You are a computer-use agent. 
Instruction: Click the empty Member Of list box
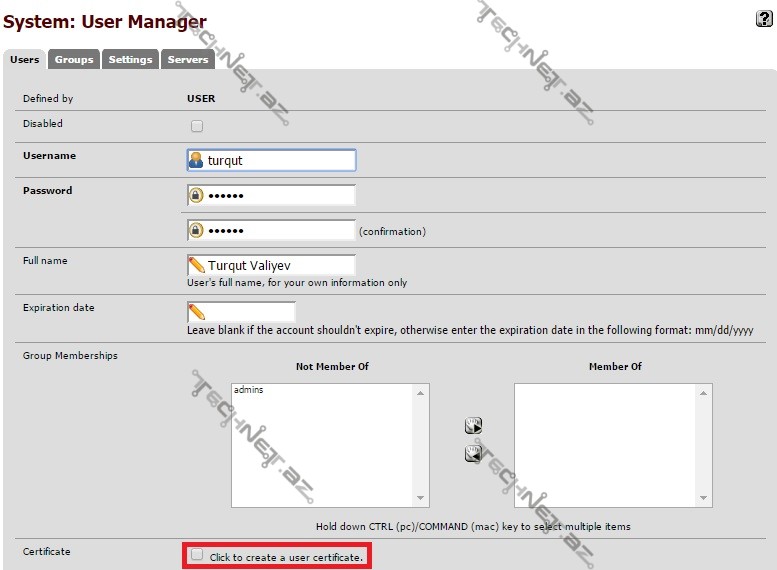point(606,445)
